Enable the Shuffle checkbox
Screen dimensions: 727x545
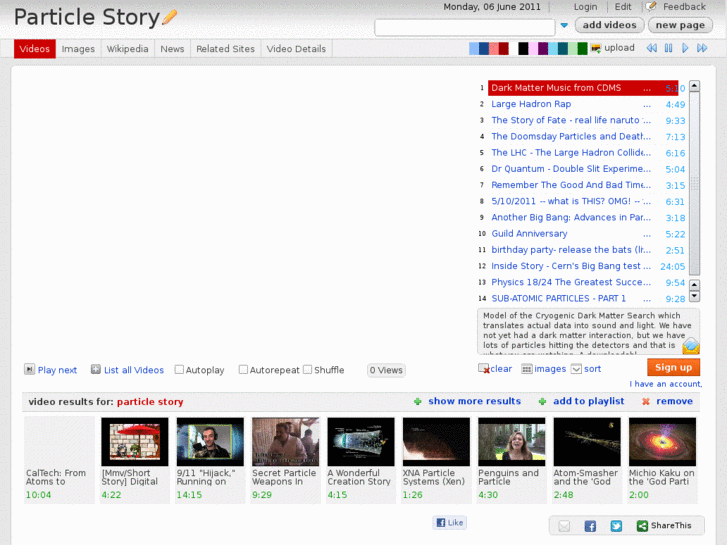tap(307, 370)
